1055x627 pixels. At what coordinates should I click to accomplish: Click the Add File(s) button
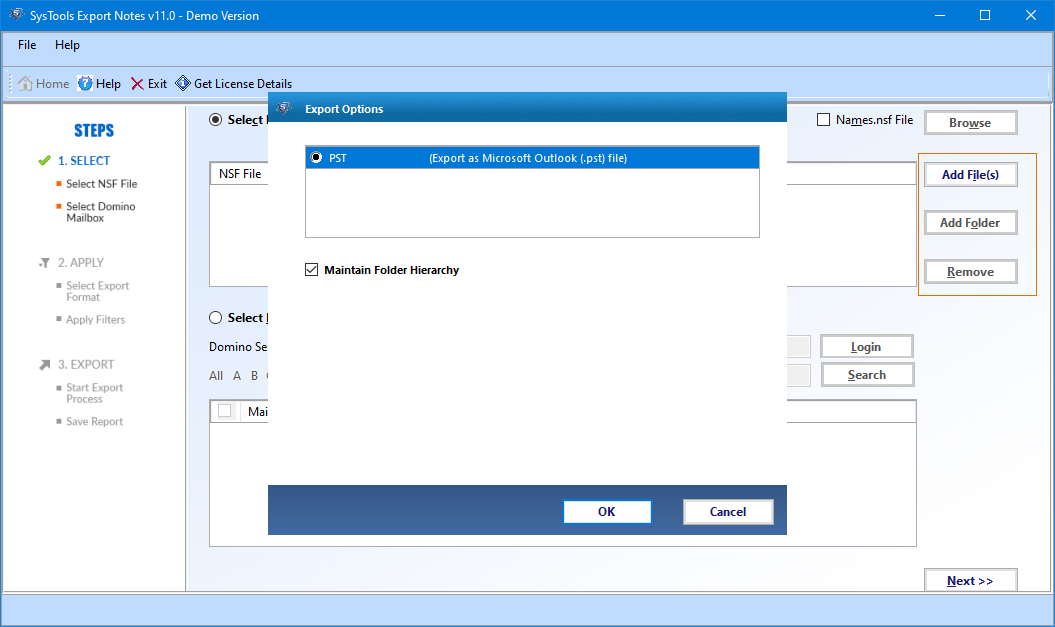tap(970, 174)
